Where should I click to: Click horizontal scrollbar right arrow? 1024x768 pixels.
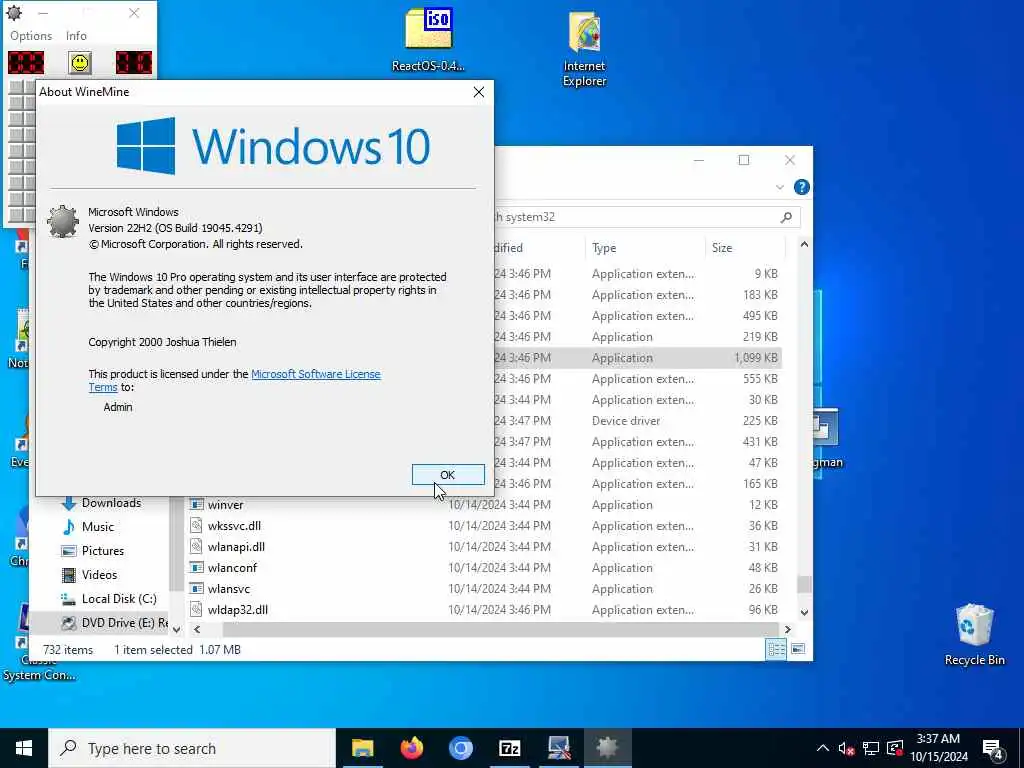pyautogui.click(x=788, y=630)
